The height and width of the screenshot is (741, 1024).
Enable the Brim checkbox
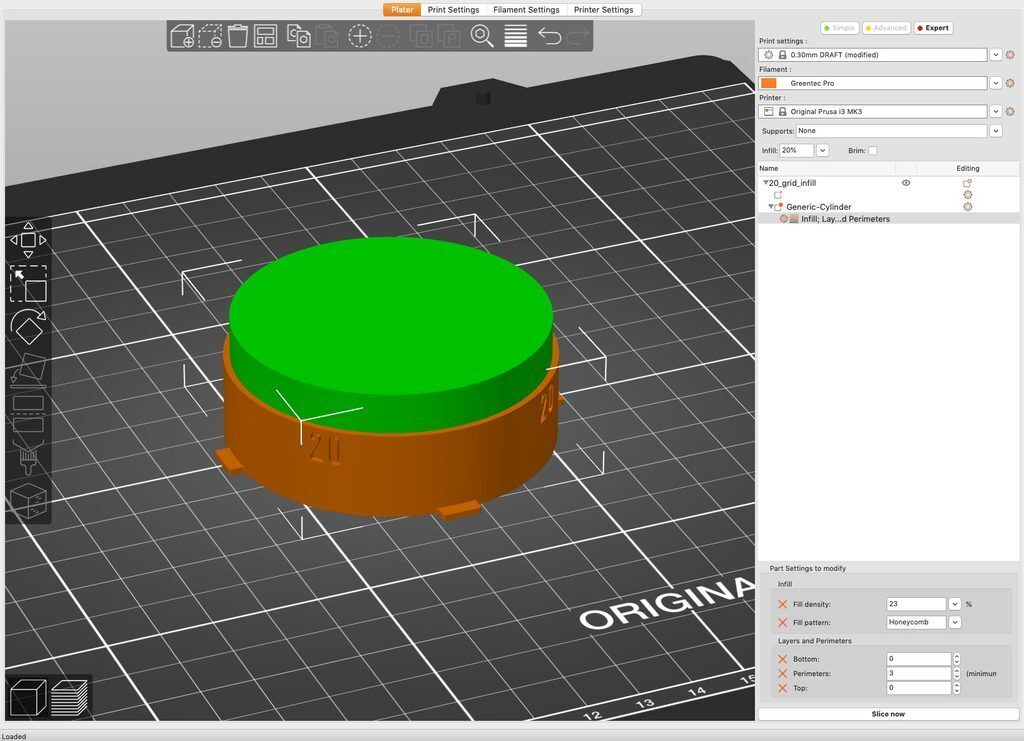pyautogui.click(x=872, y=151)
